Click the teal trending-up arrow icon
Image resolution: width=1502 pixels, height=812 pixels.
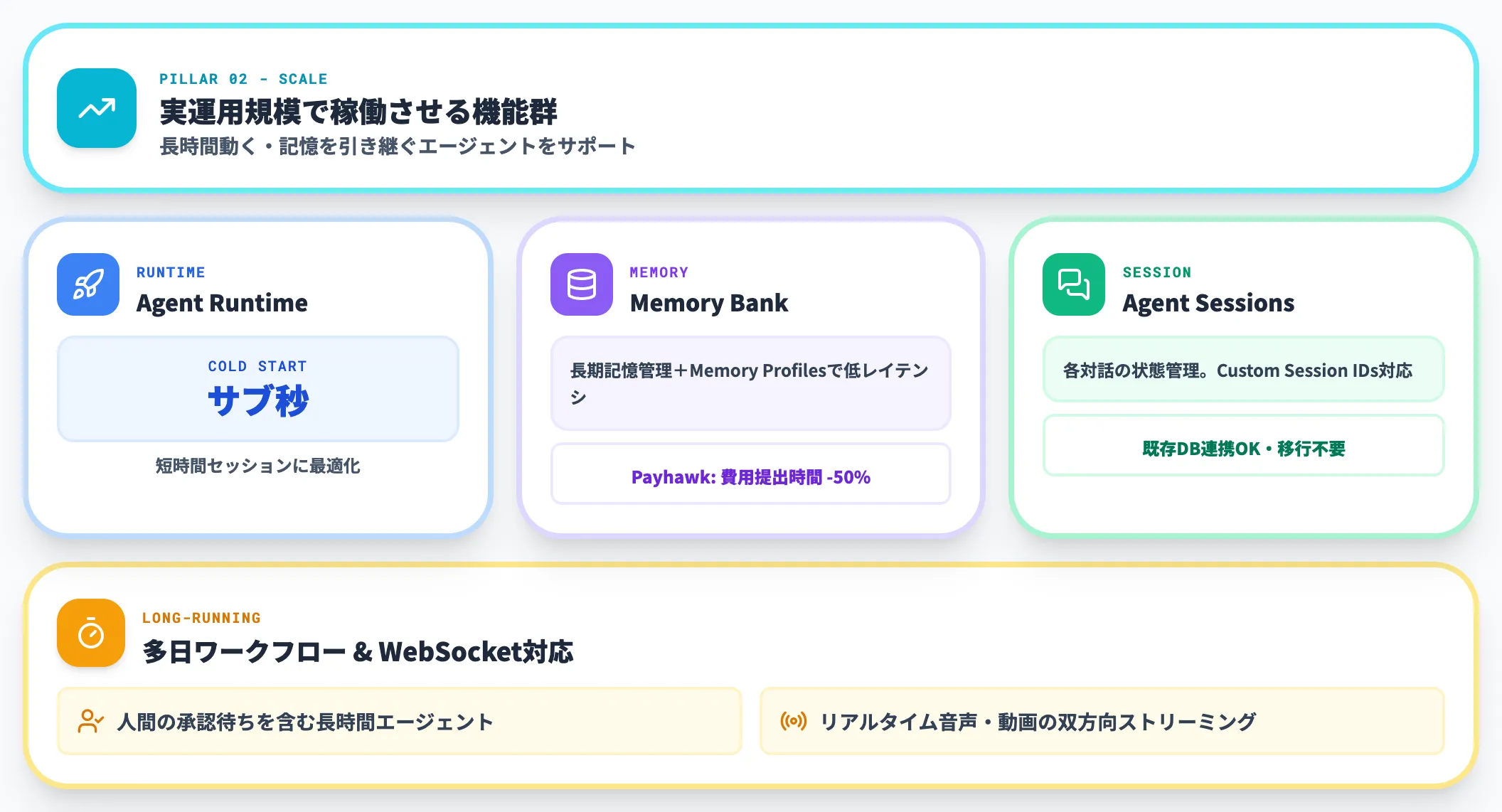coord(97,108)
